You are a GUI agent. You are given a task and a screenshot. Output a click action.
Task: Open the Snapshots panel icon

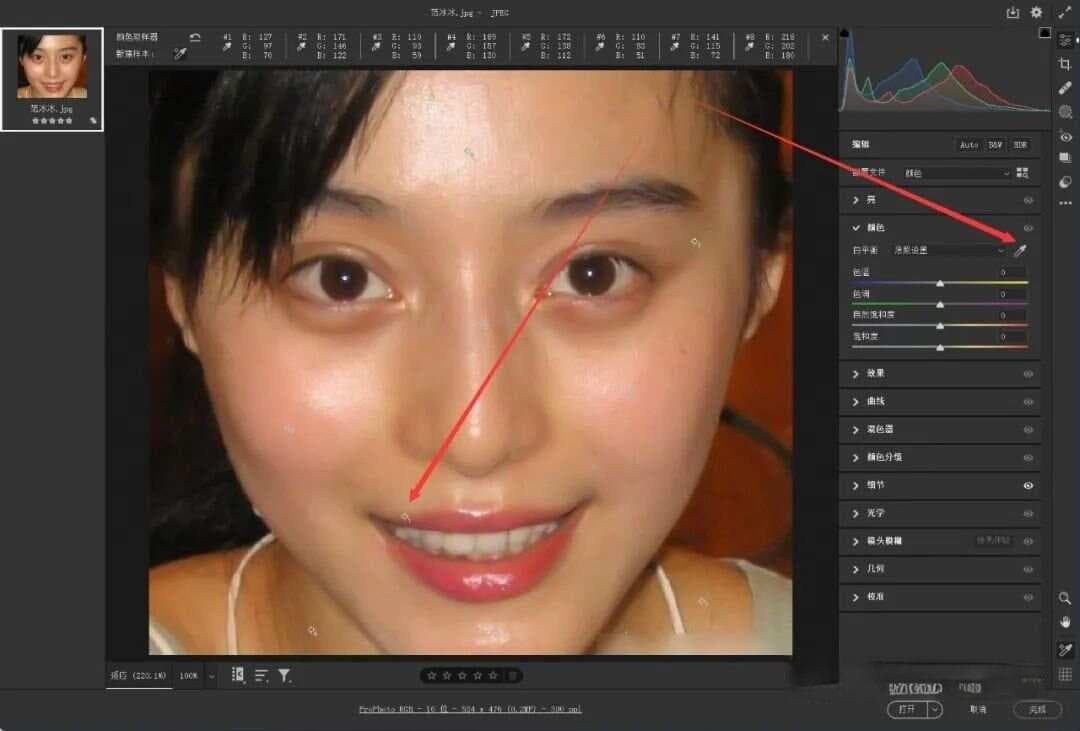(1065, 158)
